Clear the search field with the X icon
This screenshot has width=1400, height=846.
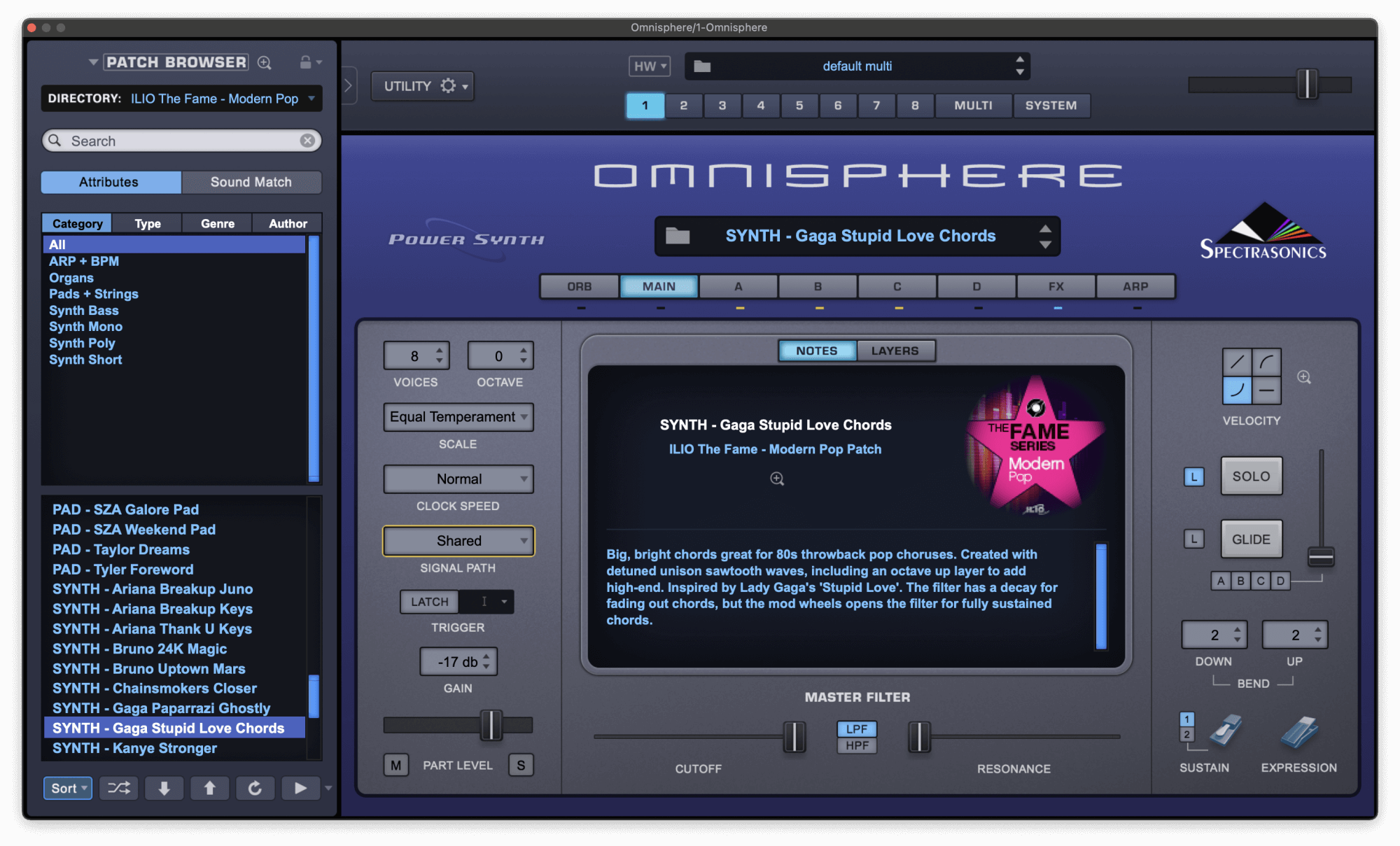tap(307, 141)
